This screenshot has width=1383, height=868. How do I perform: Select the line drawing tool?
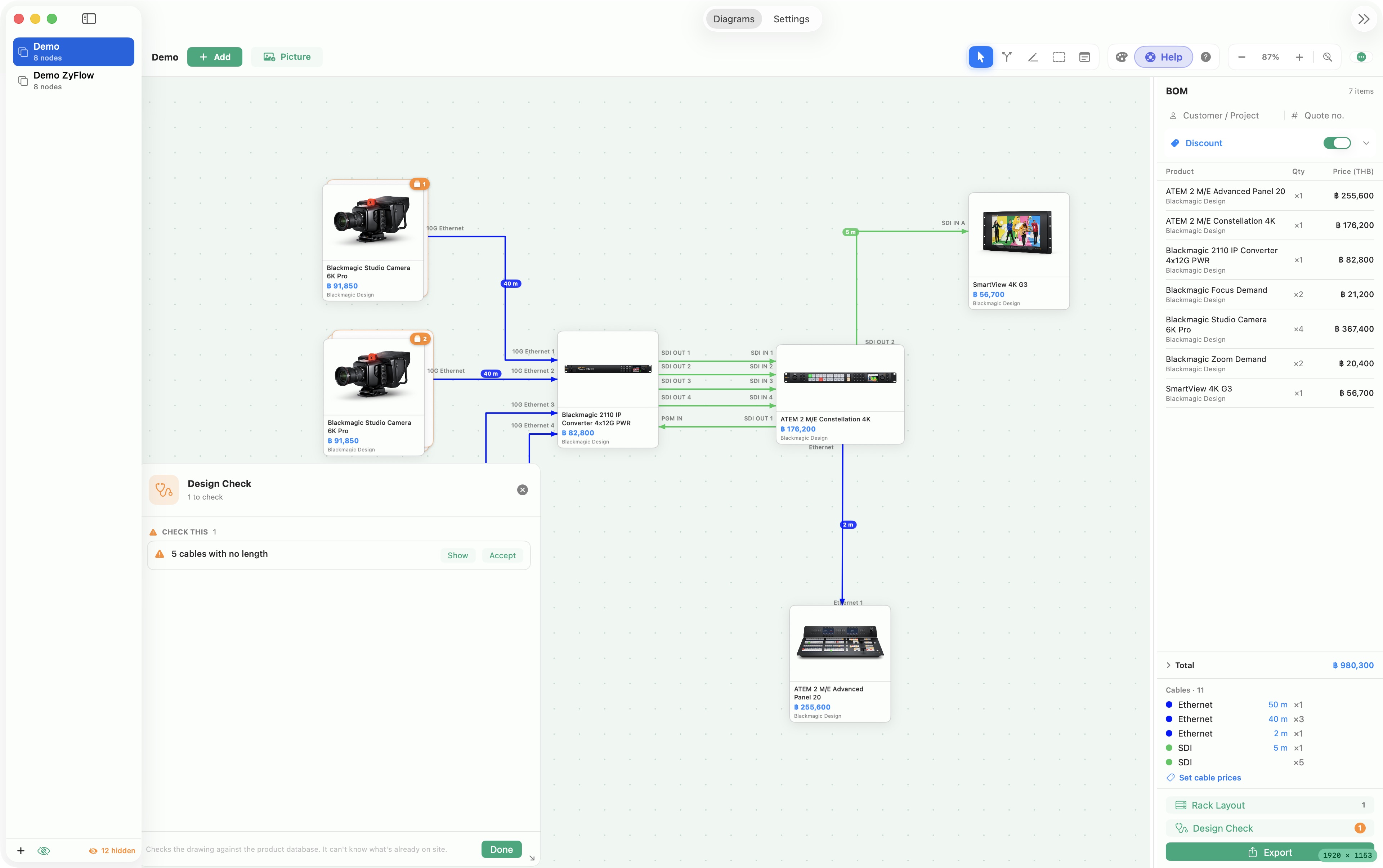1033,57
